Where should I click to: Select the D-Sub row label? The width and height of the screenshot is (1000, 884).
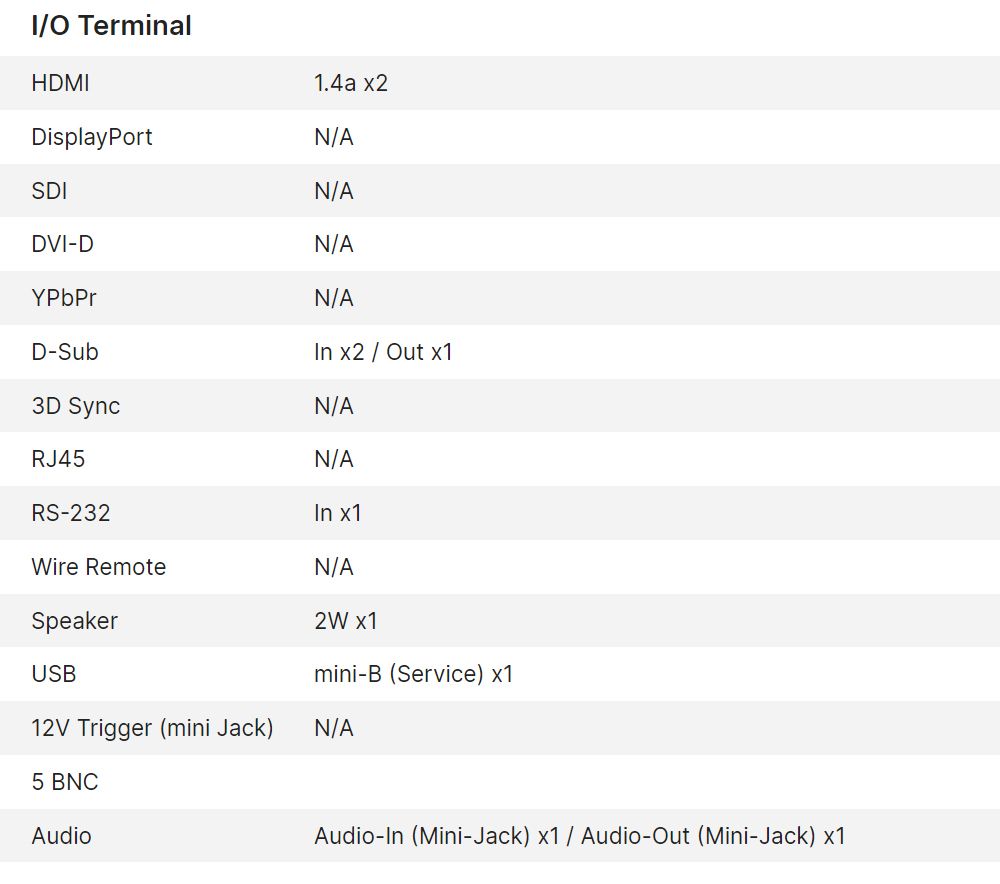click(x=65, y=352)
